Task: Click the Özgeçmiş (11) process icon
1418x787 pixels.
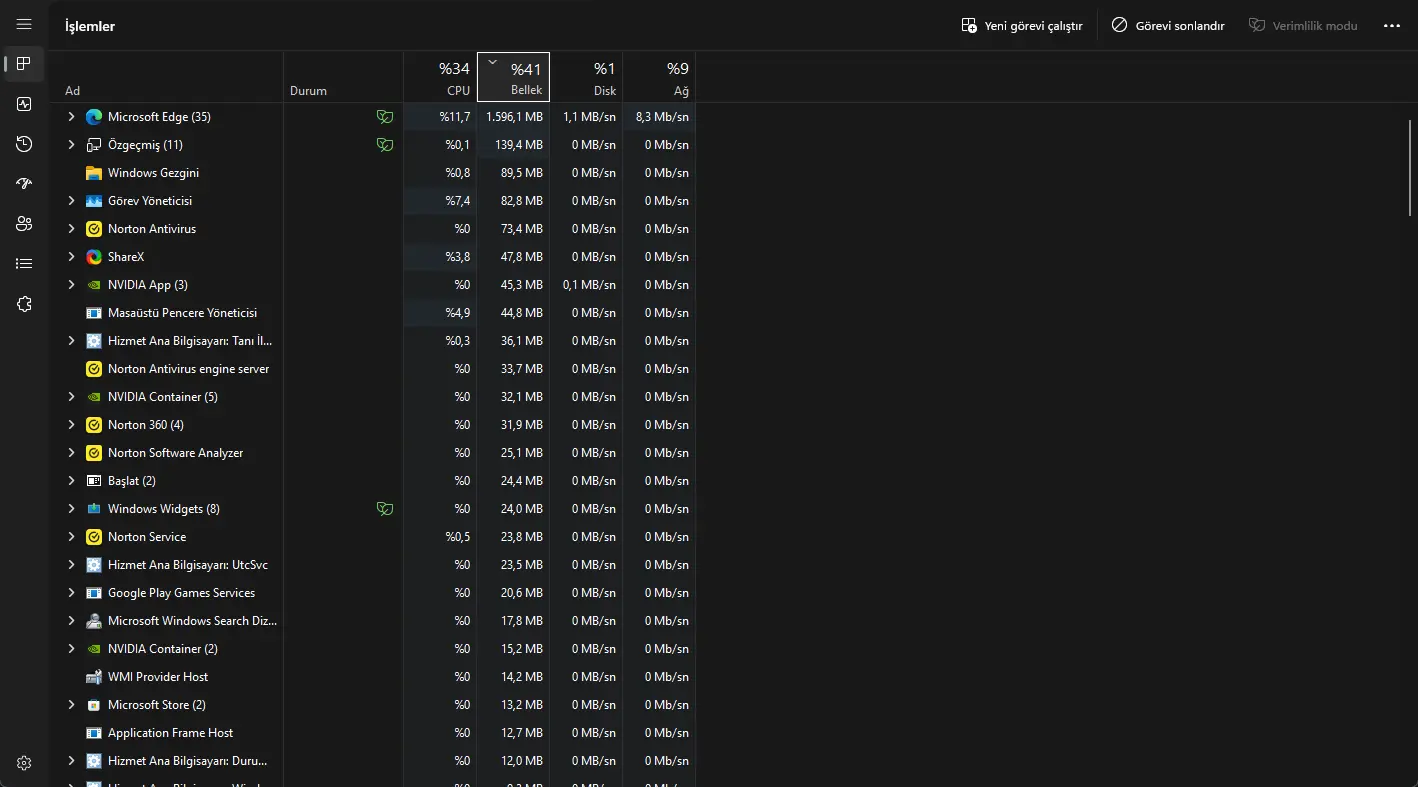Action: pyautogui.click(x=94, y=145)
